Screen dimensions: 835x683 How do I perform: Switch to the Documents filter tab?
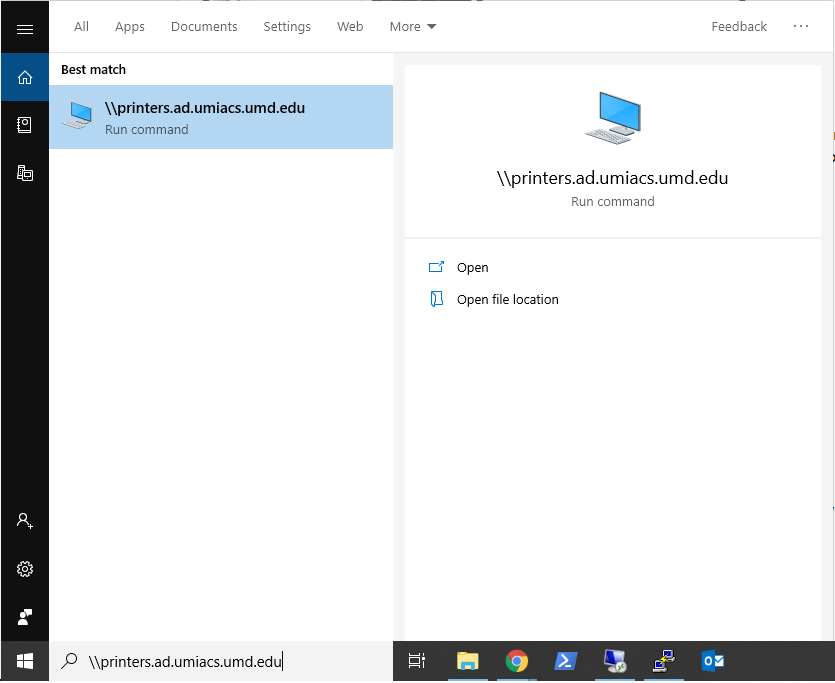[204, 27]
